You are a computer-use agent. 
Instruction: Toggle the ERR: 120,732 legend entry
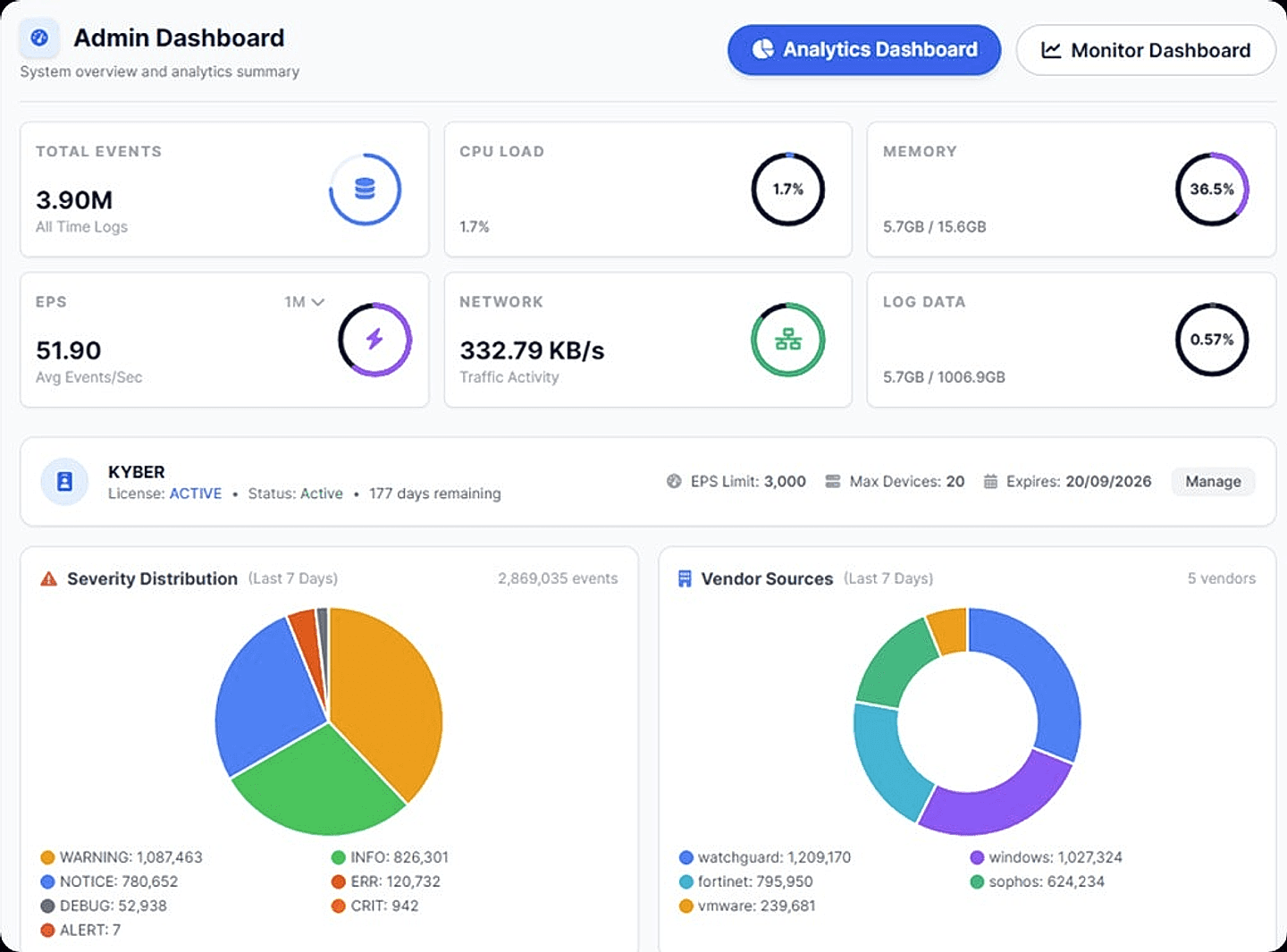[x=386, y=882]
